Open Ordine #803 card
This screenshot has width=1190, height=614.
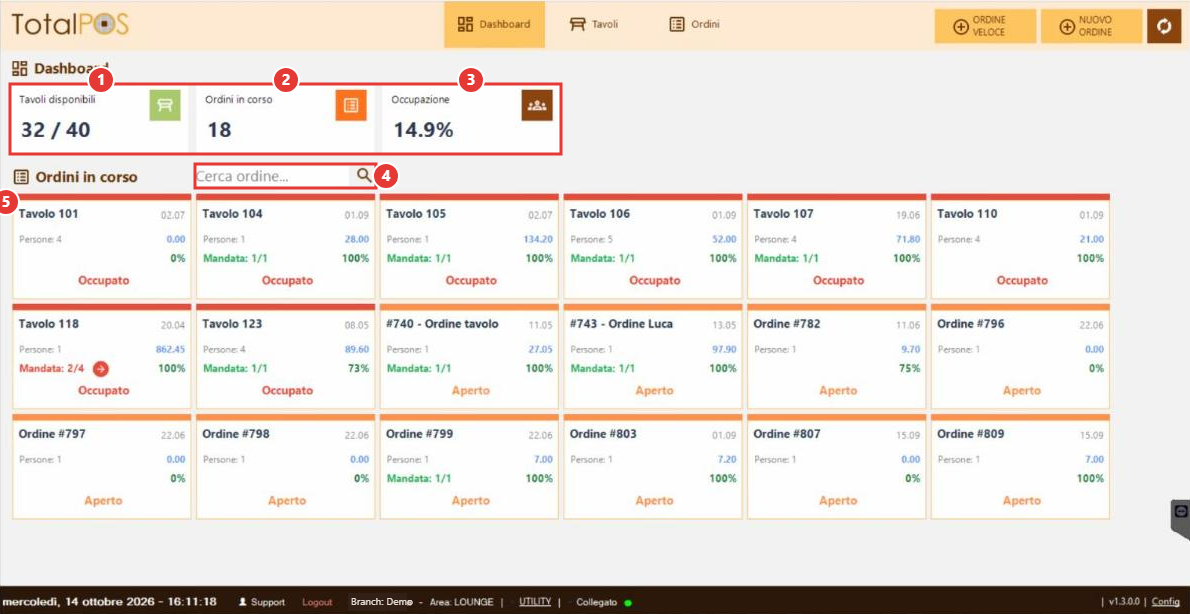[653, 466]
